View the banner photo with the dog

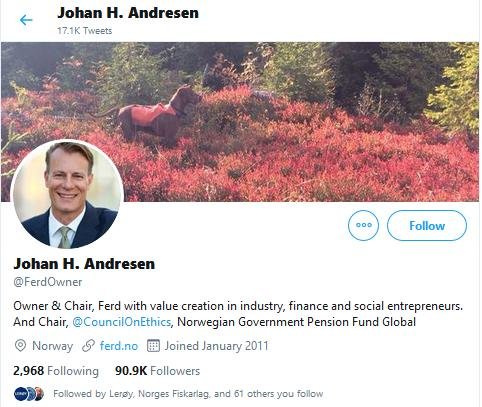241,122
